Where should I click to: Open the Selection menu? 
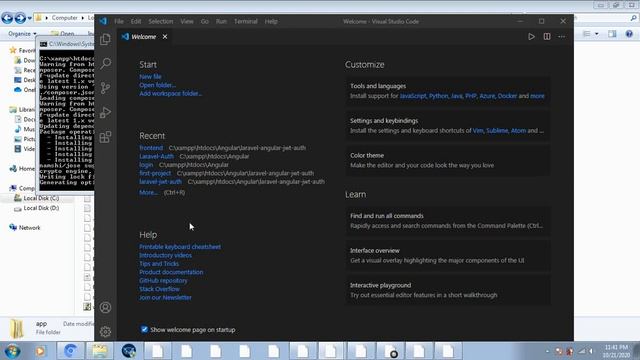pos(160,21)
